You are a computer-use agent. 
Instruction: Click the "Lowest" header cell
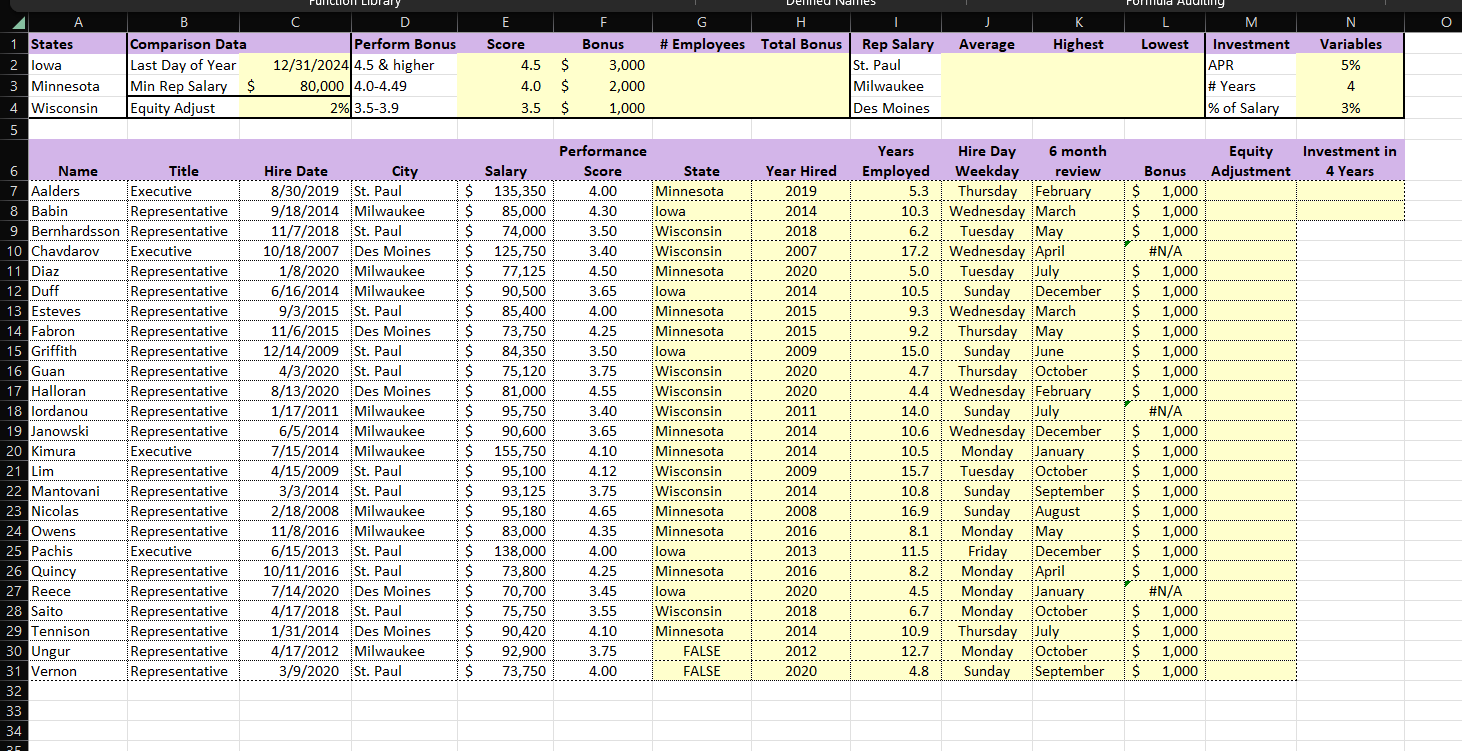click(x=1165, y=44)
